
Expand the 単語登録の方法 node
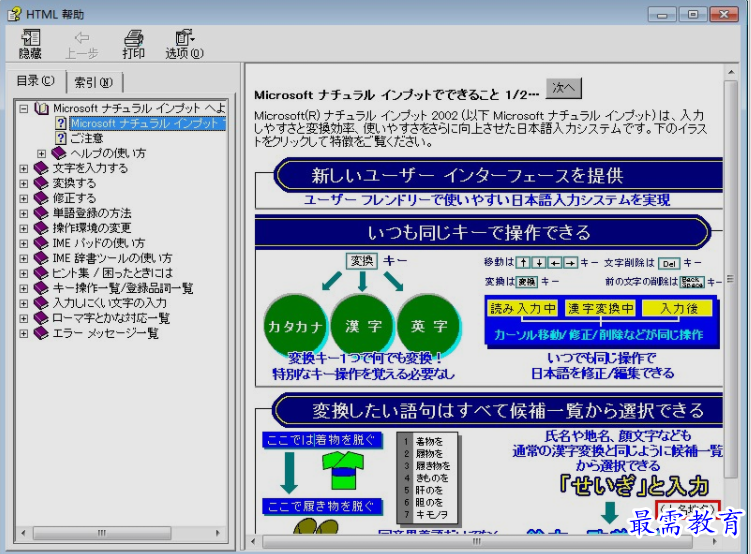(x=23, y=214)
